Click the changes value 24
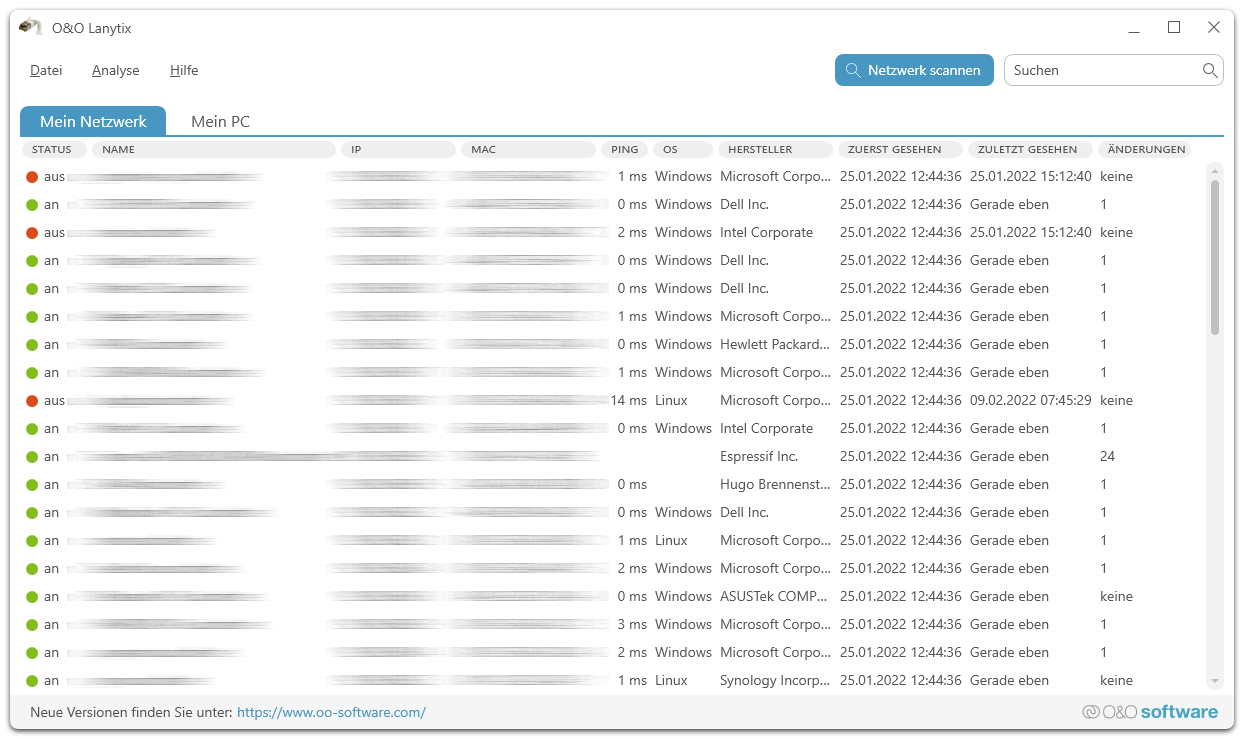 coord(1107,457)
